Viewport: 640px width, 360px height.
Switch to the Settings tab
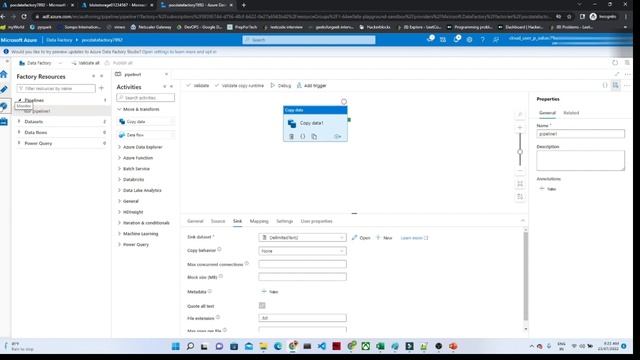tap(284, 221)
